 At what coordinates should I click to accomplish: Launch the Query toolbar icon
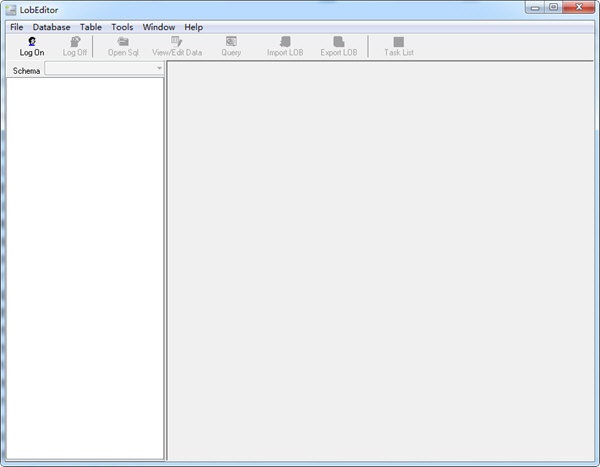click(231, 41)
